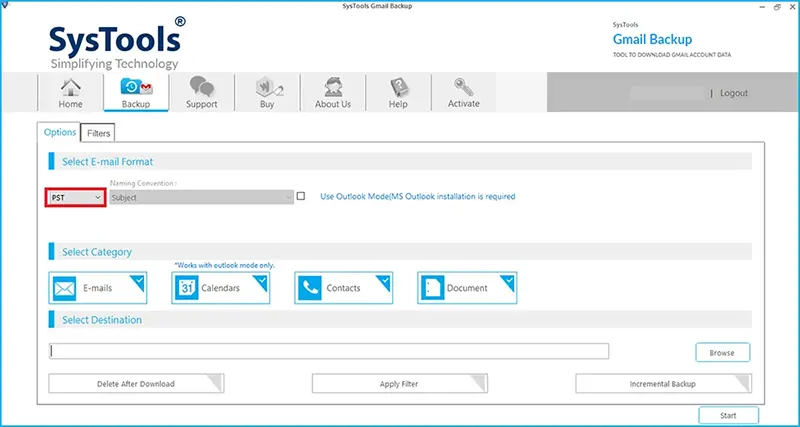Click the Apply Filter button
Image resolution: width=800 pixels, height=427 pixels.
tap(399, 384)
